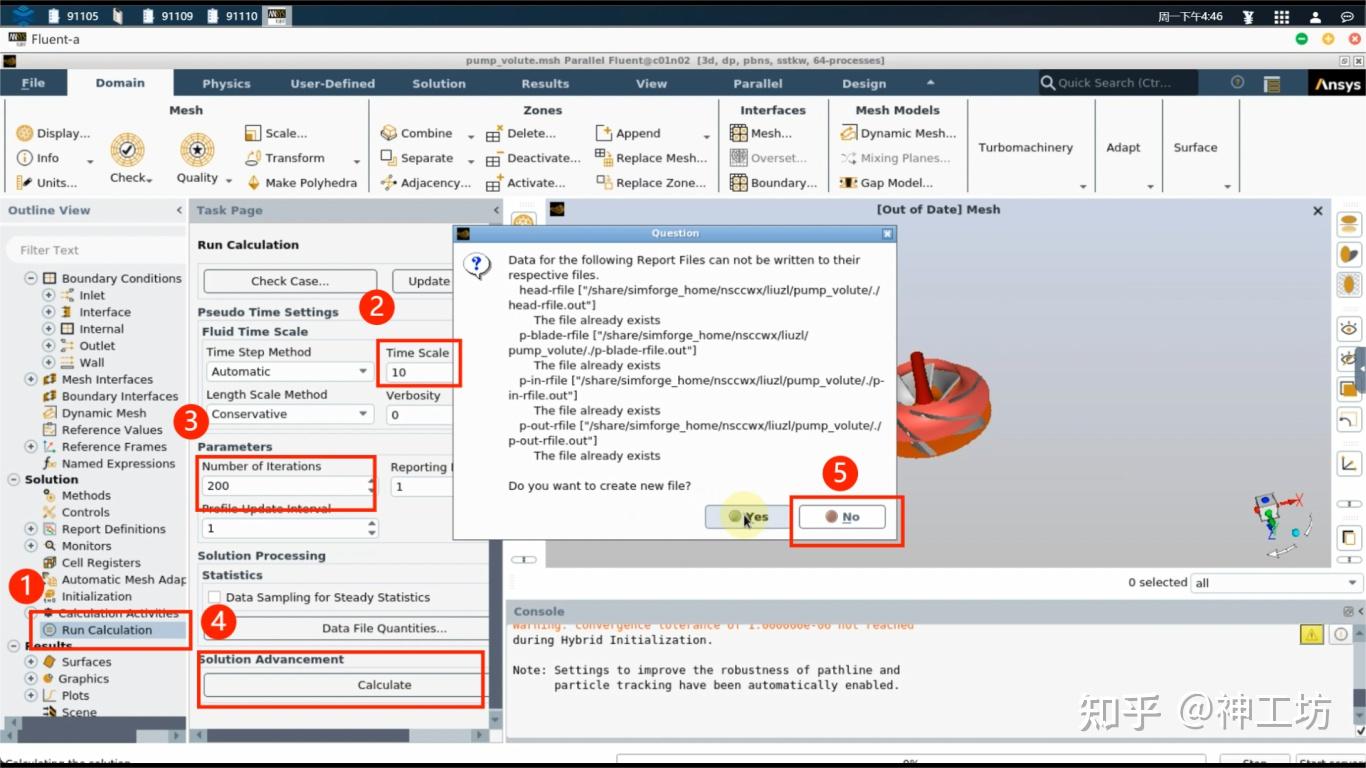Open the Scale mesh dialog

[276, 133]
